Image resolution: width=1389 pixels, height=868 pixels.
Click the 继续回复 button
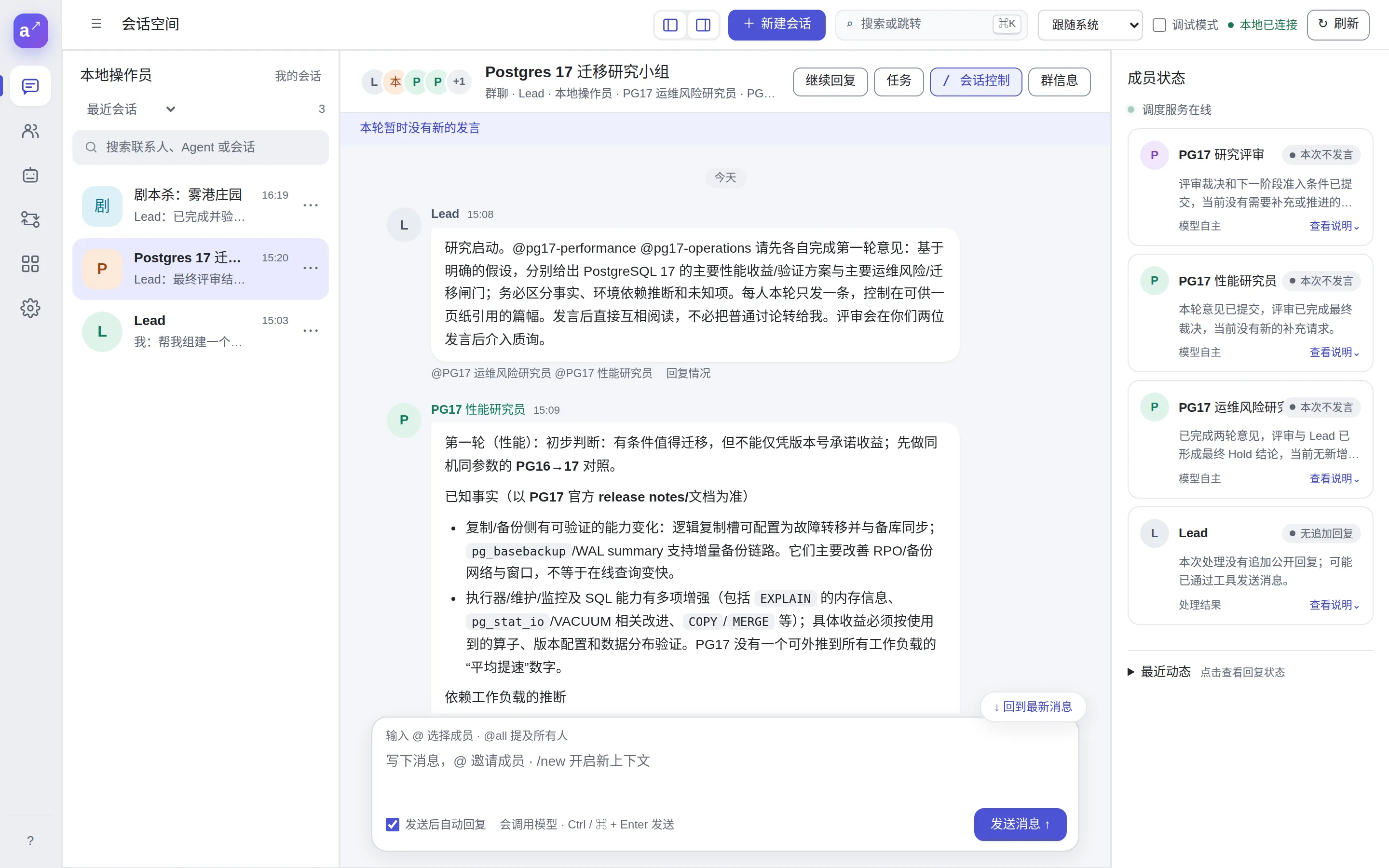[830, 81]
